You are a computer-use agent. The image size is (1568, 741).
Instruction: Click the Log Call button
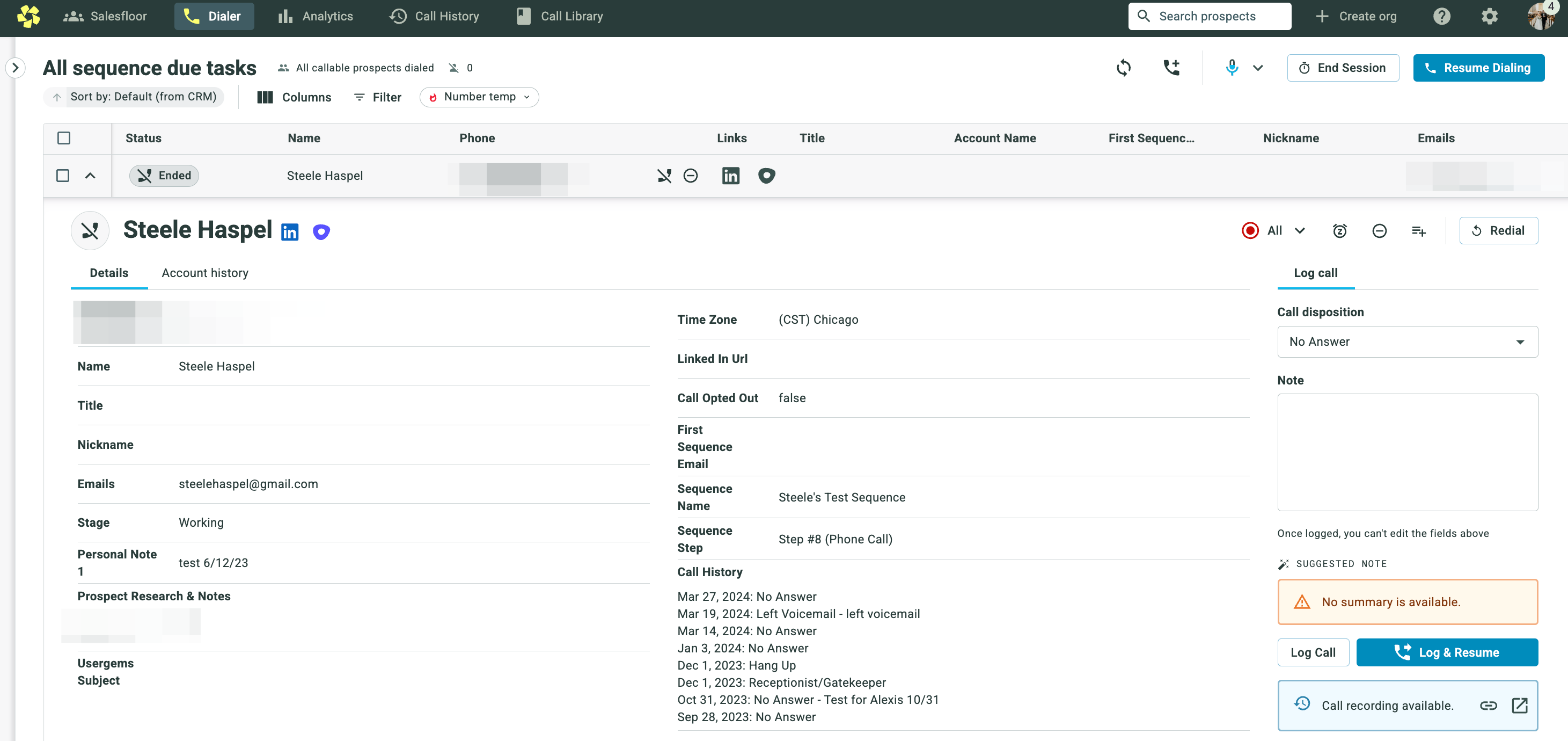(1313, 653)
